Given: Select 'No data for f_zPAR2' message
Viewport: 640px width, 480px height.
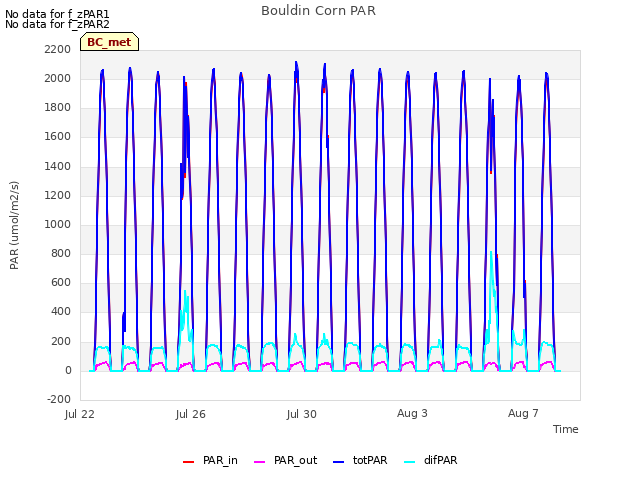Looking at the screenshot, I should 57,24.
